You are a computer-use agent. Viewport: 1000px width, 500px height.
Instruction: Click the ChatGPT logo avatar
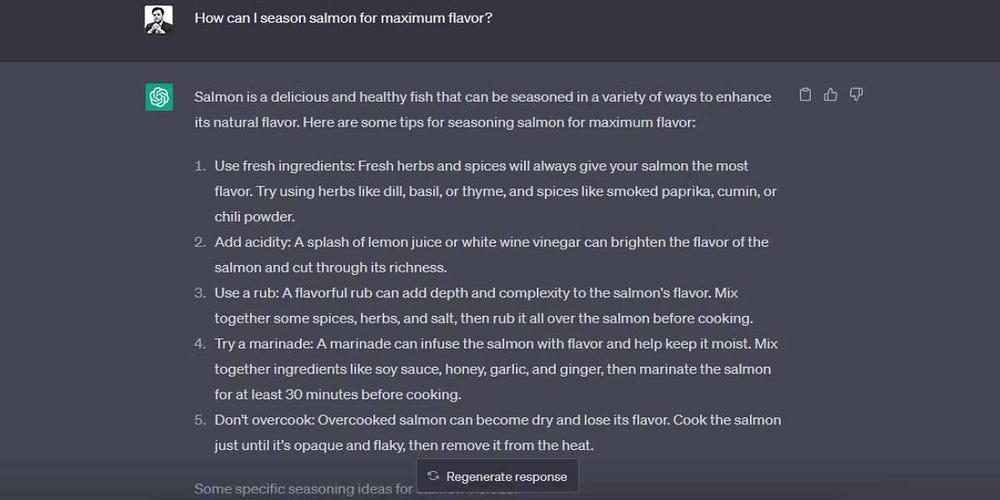[x=159, y=97]
